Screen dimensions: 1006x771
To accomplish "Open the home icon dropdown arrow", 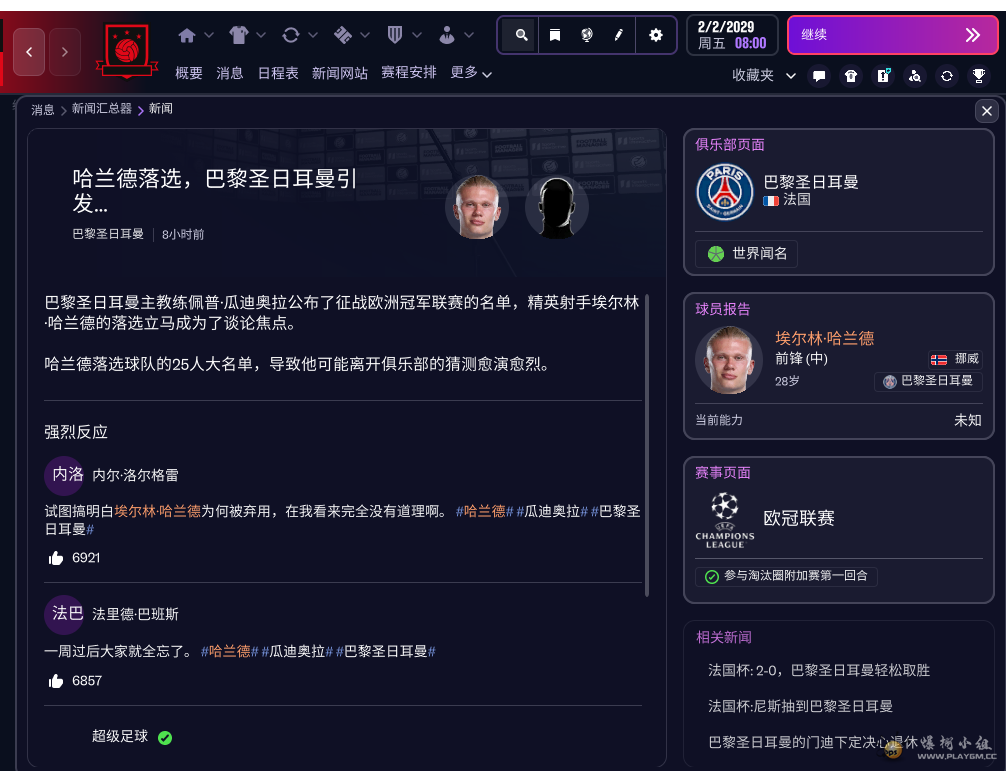I will pos(209,35).
